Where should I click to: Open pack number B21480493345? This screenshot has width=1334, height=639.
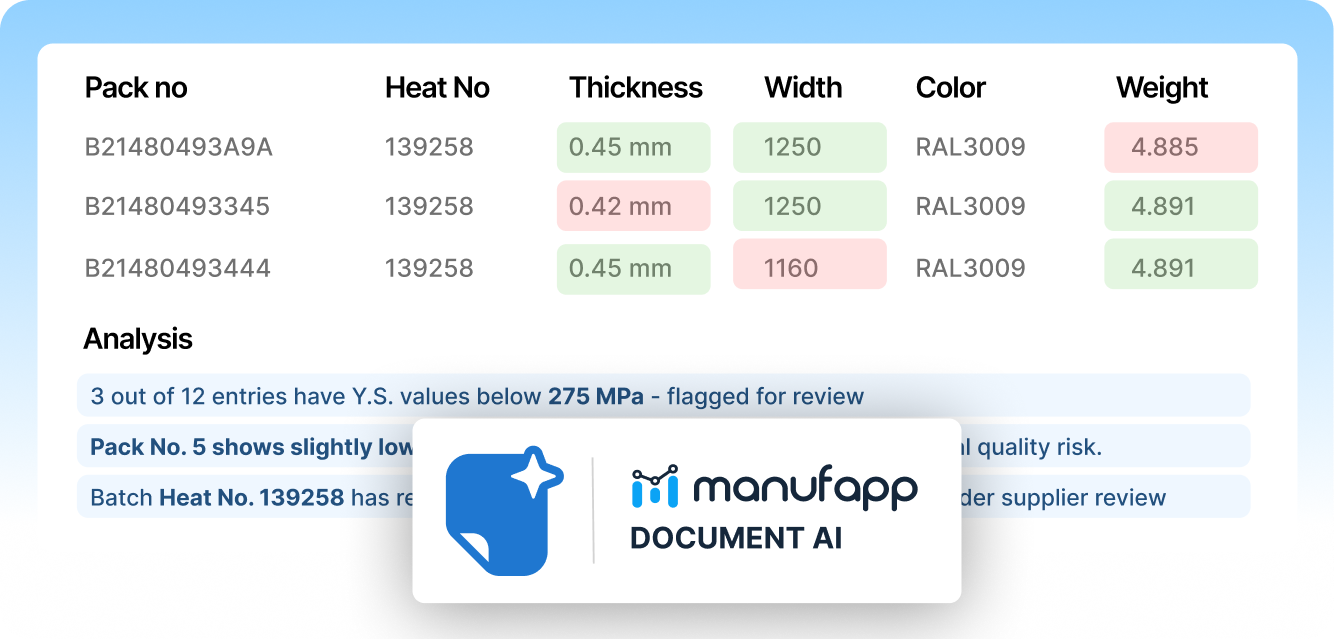[177, 207]
